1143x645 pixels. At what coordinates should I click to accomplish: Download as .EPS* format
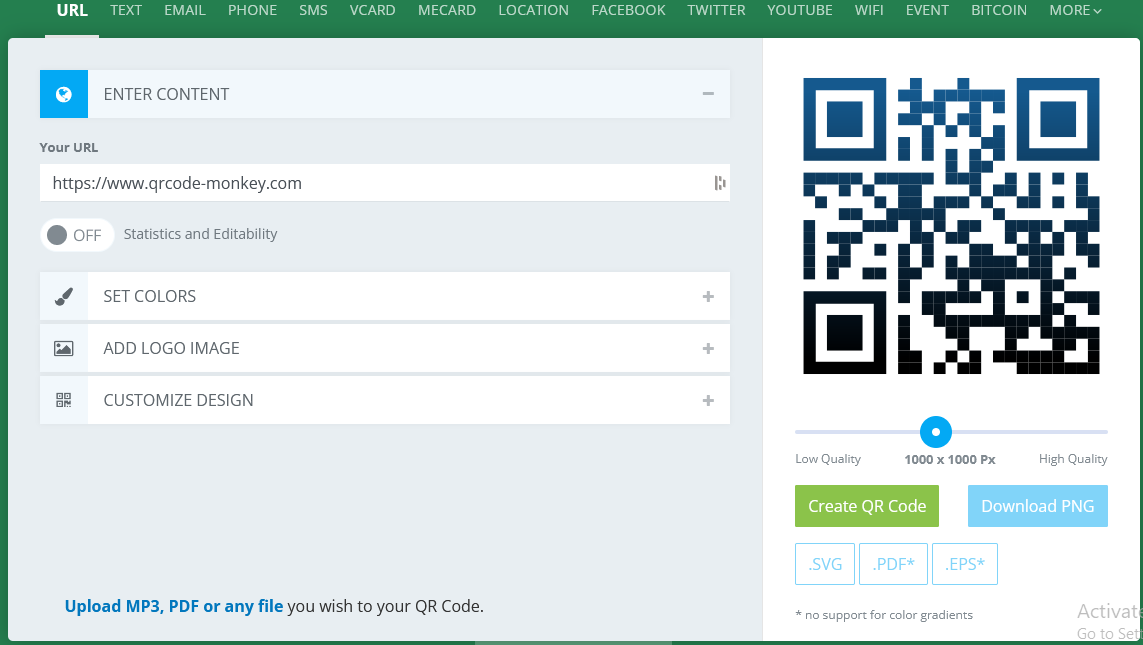point(964,564)
